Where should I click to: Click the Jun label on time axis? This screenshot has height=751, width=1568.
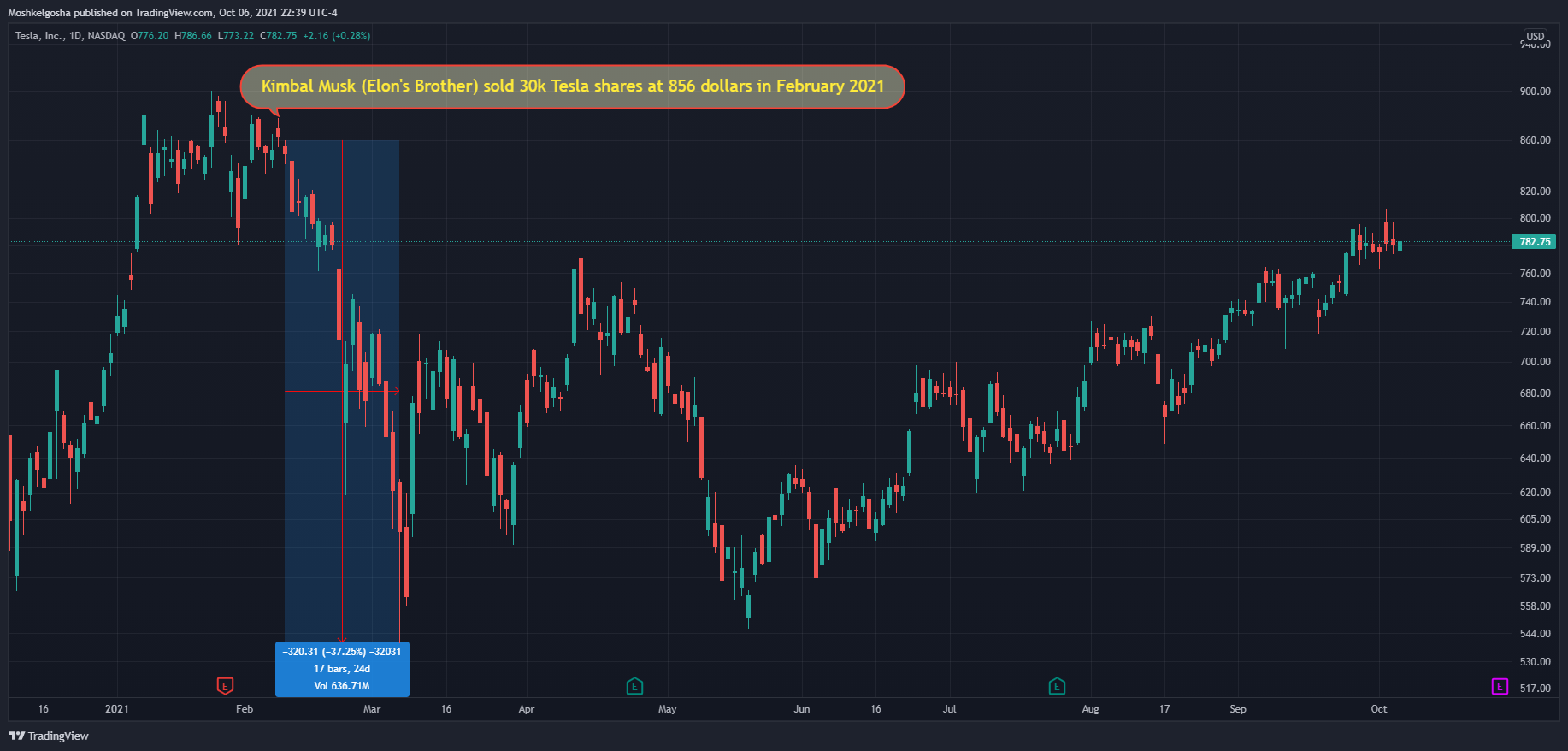tap(802, 709)
